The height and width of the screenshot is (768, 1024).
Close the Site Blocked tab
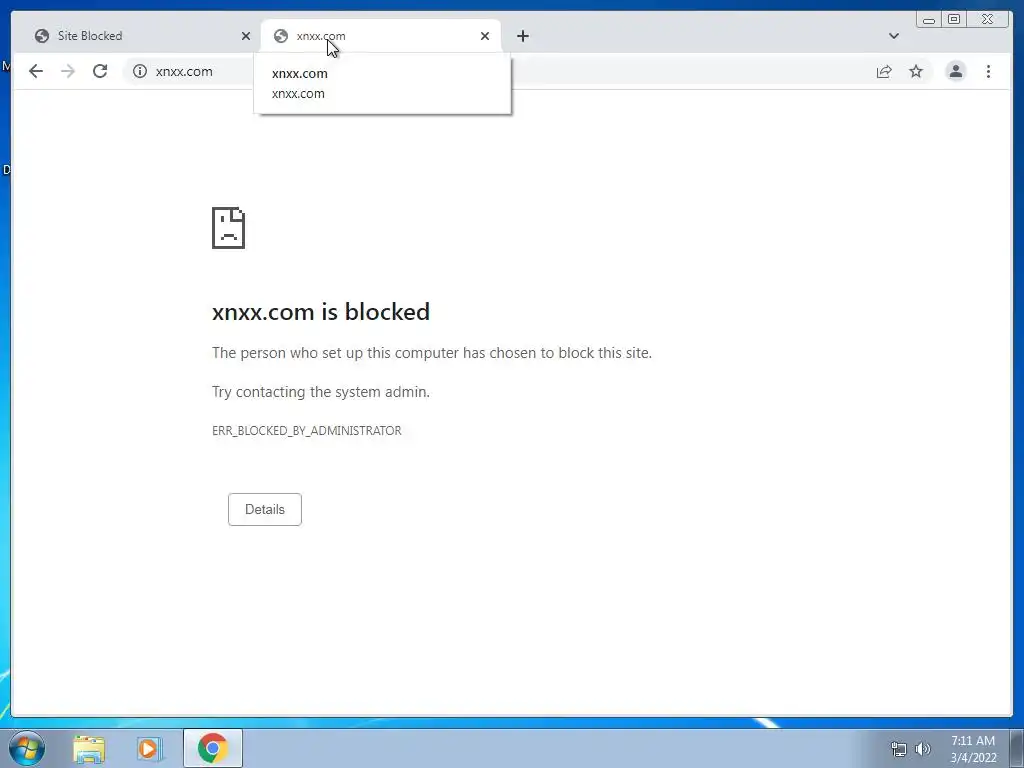246,36
